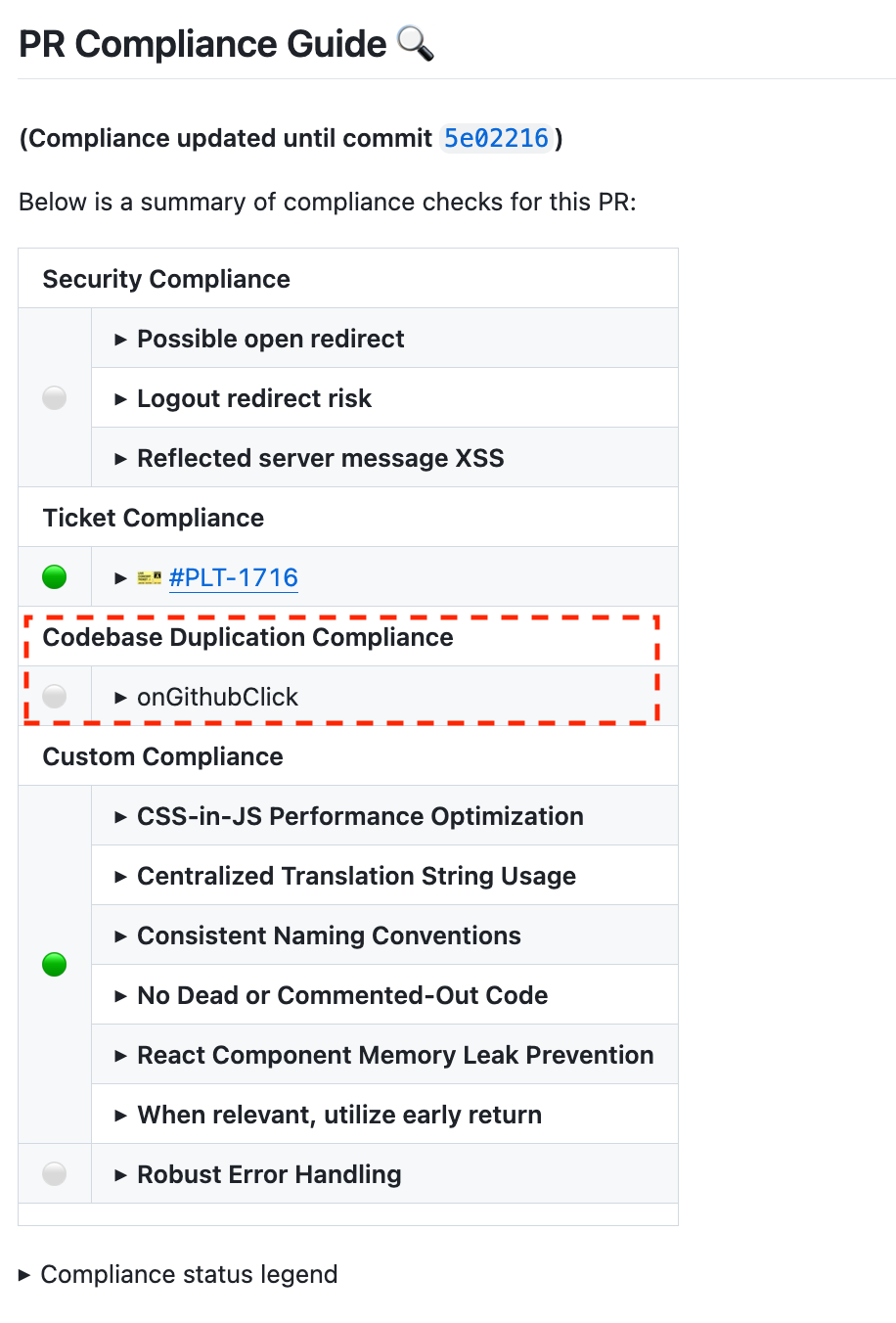Screen dimensions: 896x1323
Task: Expand the onGithubClick duplication entry
Action: pyautogui.click(x=216, y=698)
